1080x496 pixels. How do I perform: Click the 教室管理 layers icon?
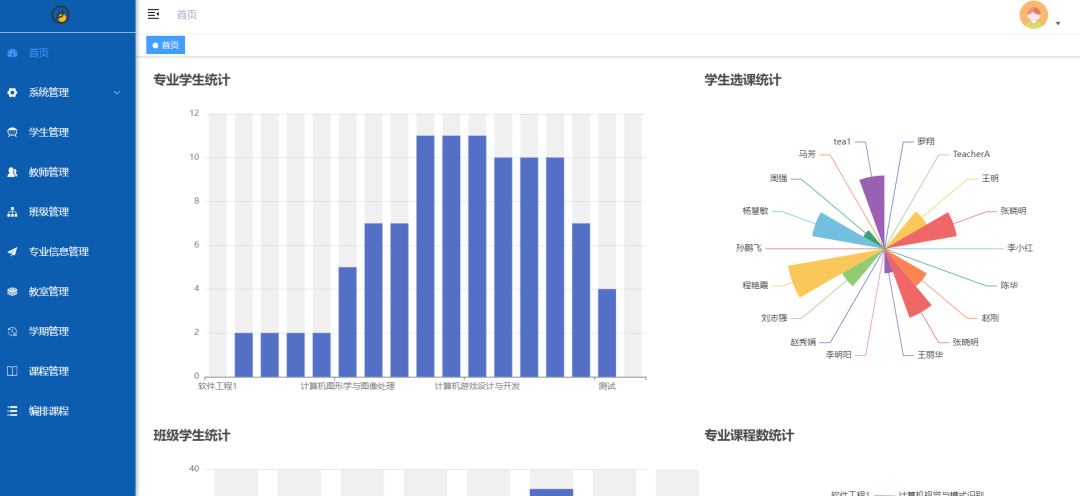(x=12, y=291)
